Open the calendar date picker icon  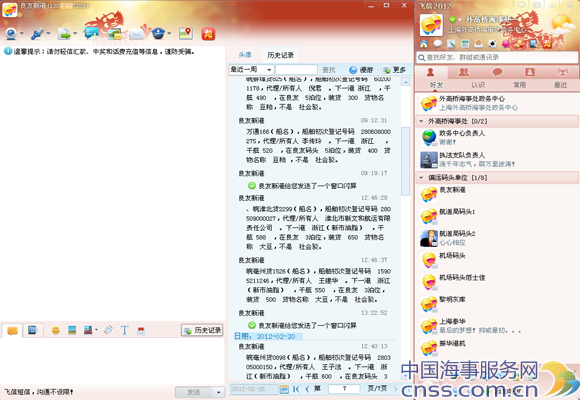pyautogui.click(x=284, y=389)
